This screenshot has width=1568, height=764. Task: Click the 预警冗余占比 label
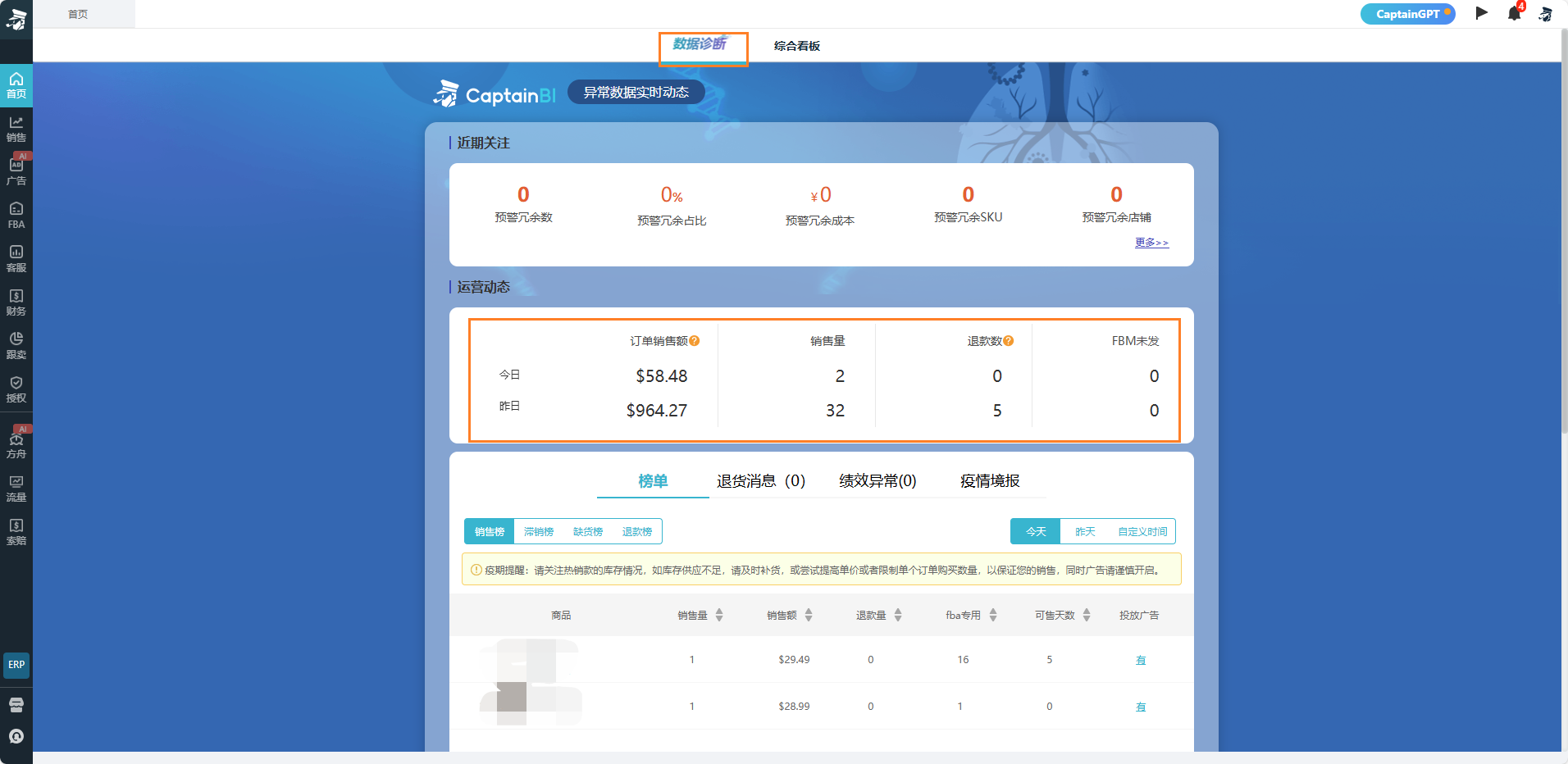(x=672, y=221)
